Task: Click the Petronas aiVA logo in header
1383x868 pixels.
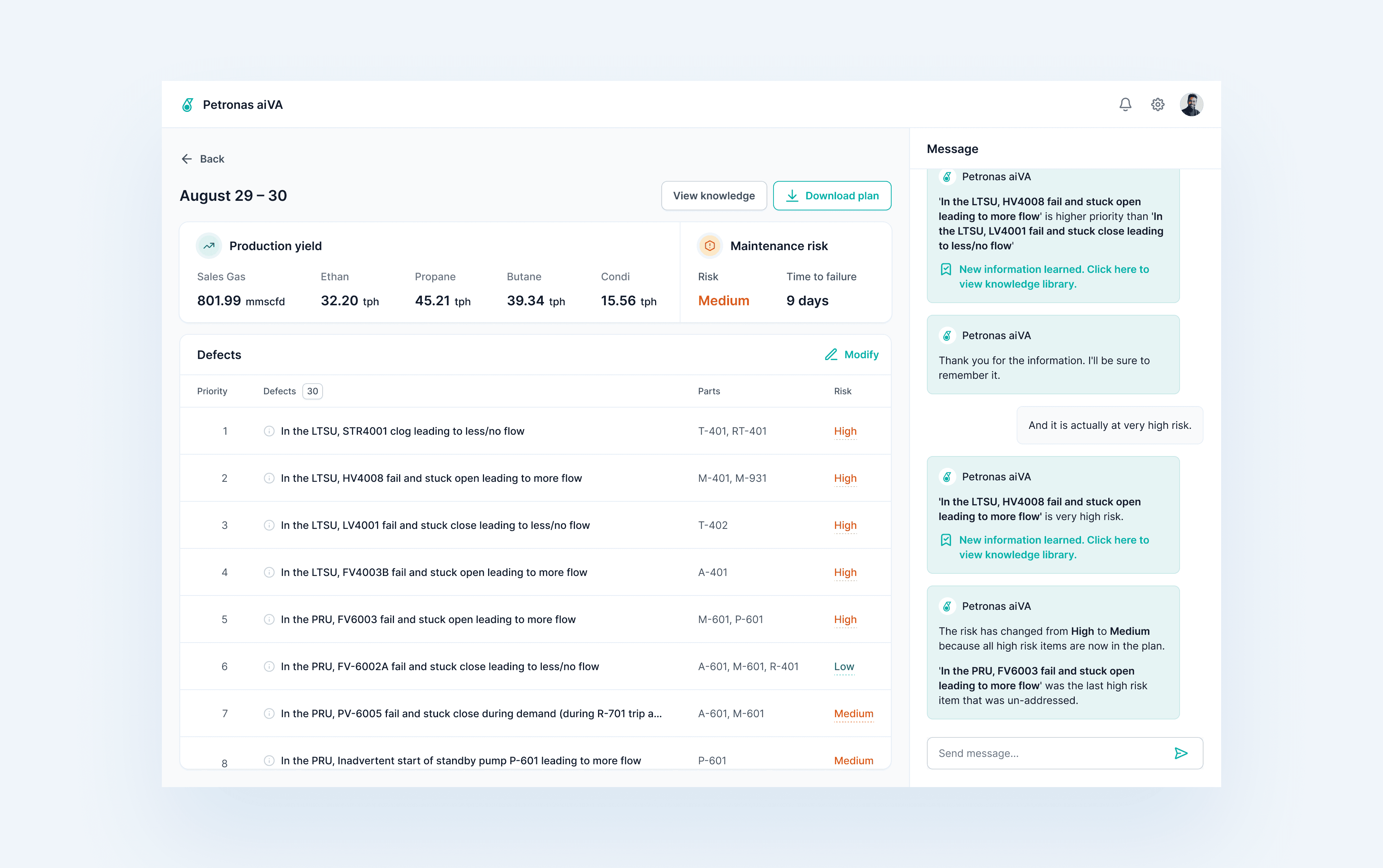Action: coord(187,104)
